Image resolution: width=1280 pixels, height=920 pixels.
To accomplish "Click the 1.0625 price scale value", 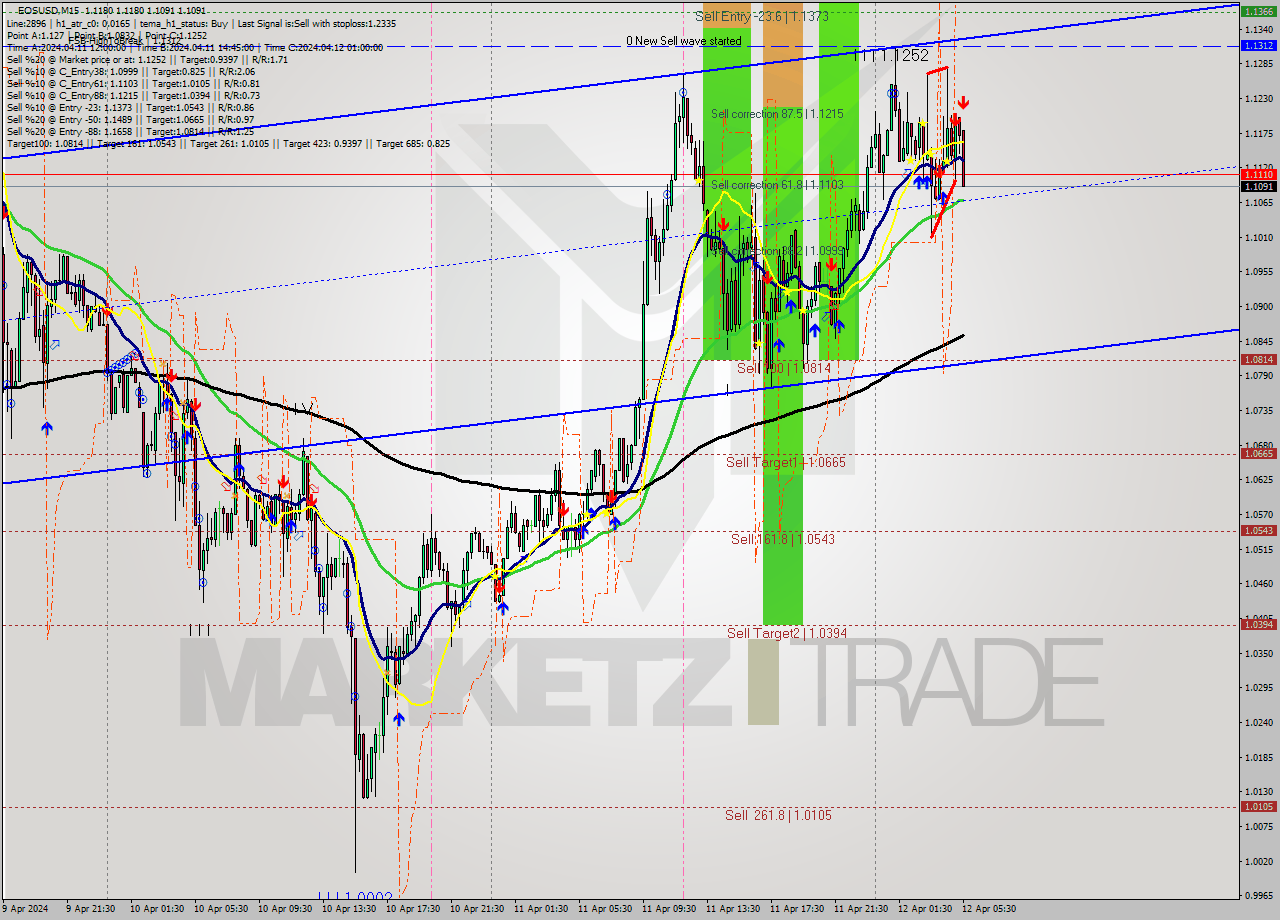I will (1257, 480).
